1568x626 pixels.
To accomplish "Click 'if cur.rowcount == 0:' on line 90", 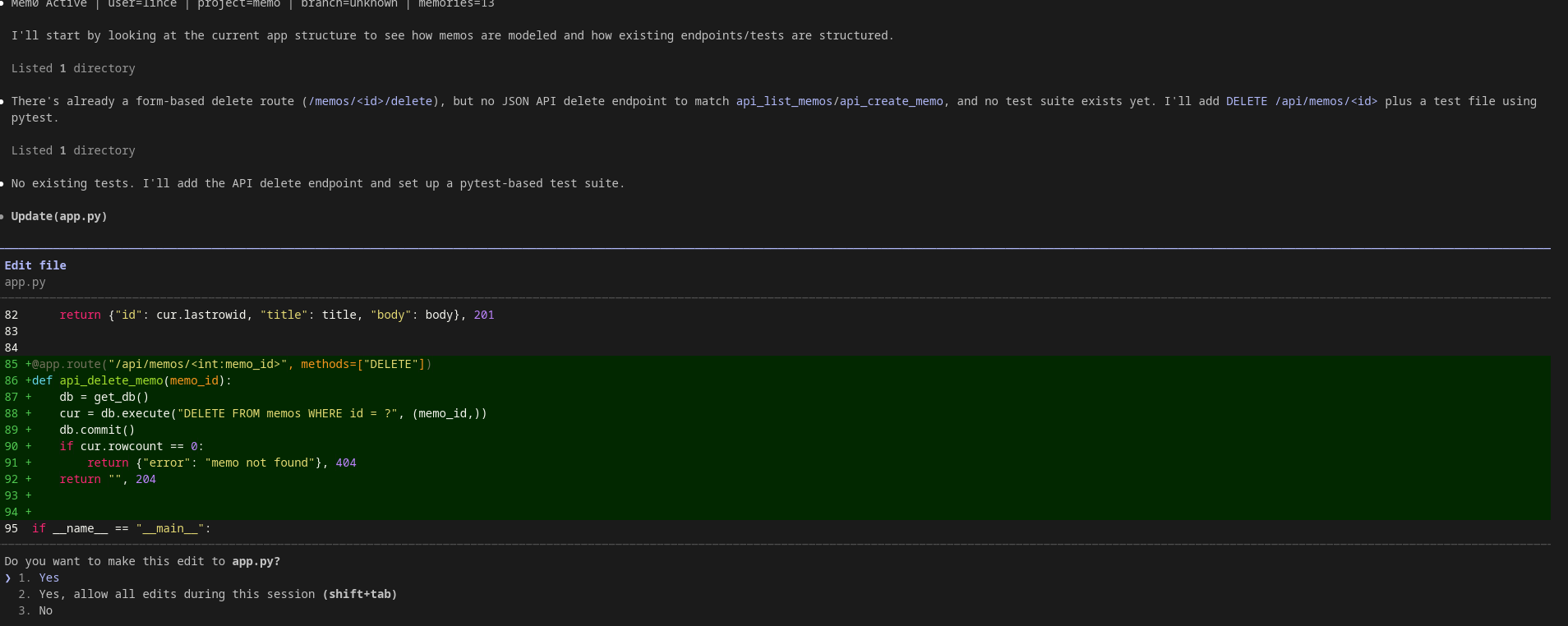I will 131,446.
